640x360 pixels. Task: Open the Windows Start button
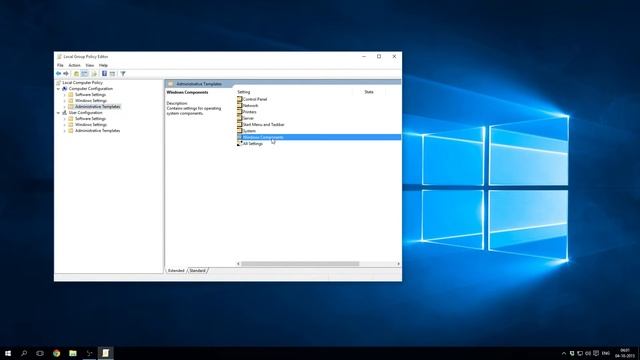pyautogui.click(x=8, y=353)
